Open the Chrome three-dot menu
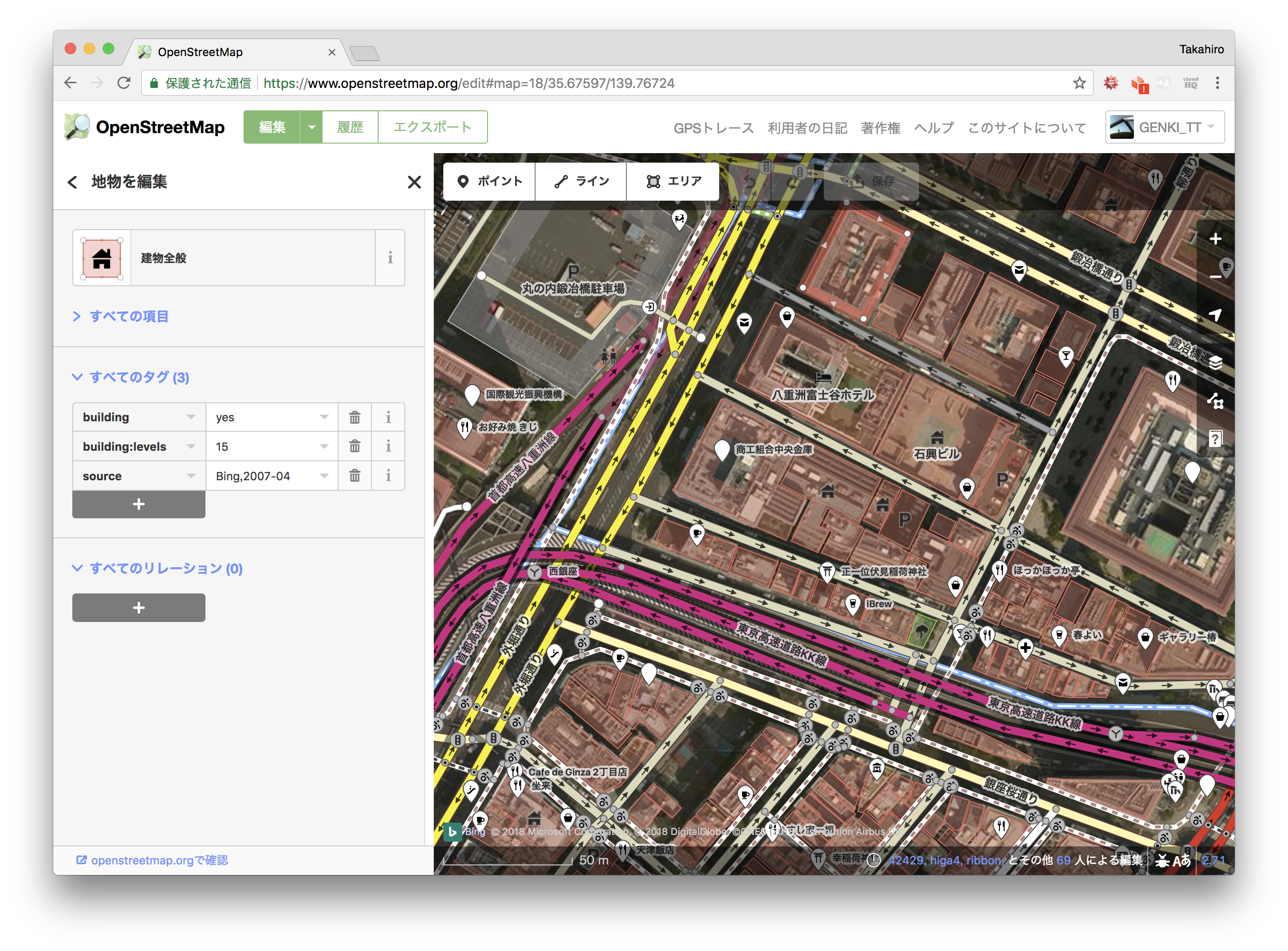This screenshot has width=1288, height=951. click(x=1217, y=83)
